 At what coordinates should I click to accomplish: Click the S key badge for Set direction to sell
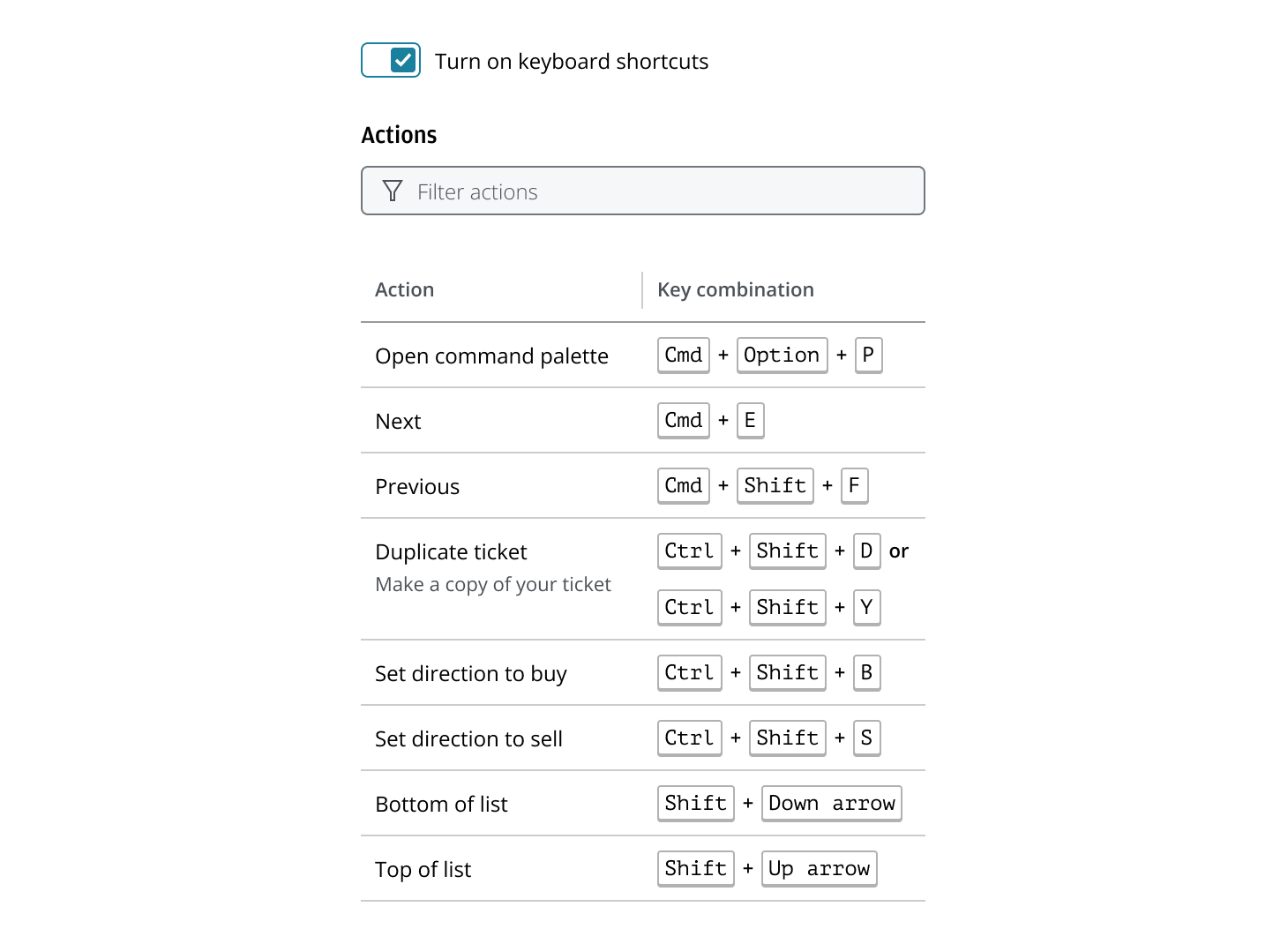[x=866, y=738]
